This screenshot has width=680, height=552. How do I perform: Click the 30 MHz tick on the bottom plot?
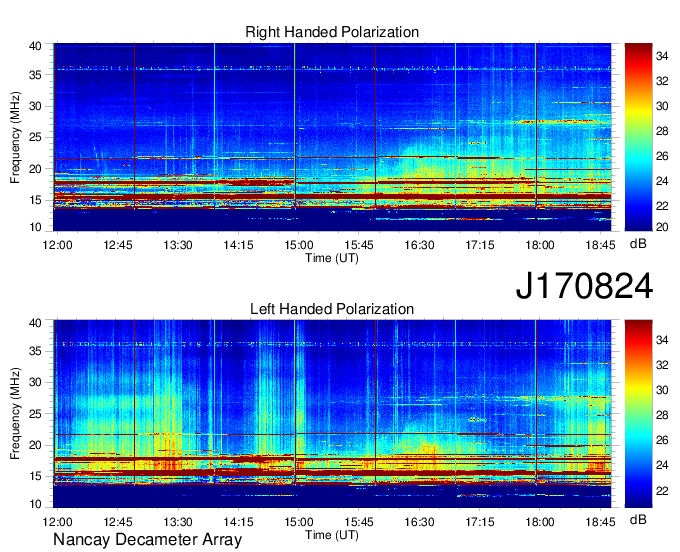[x=35, y=382]
